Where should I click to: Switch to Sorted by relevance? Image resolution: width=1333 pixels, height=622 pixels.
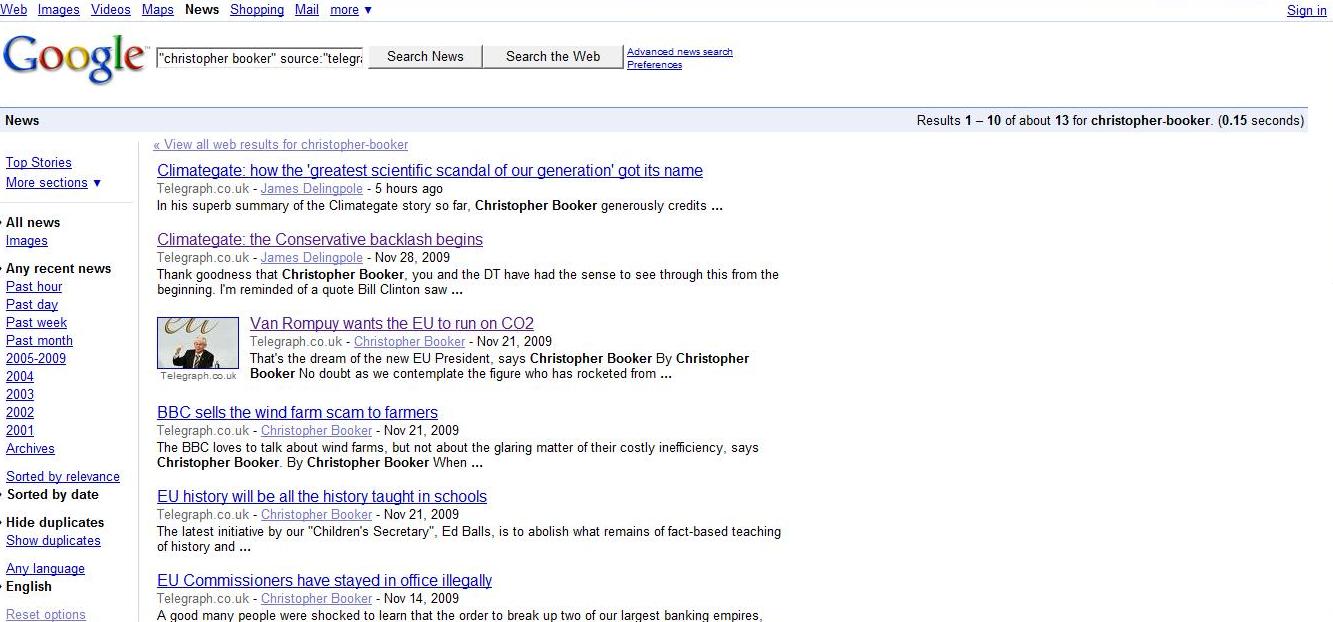click(63, 477)
